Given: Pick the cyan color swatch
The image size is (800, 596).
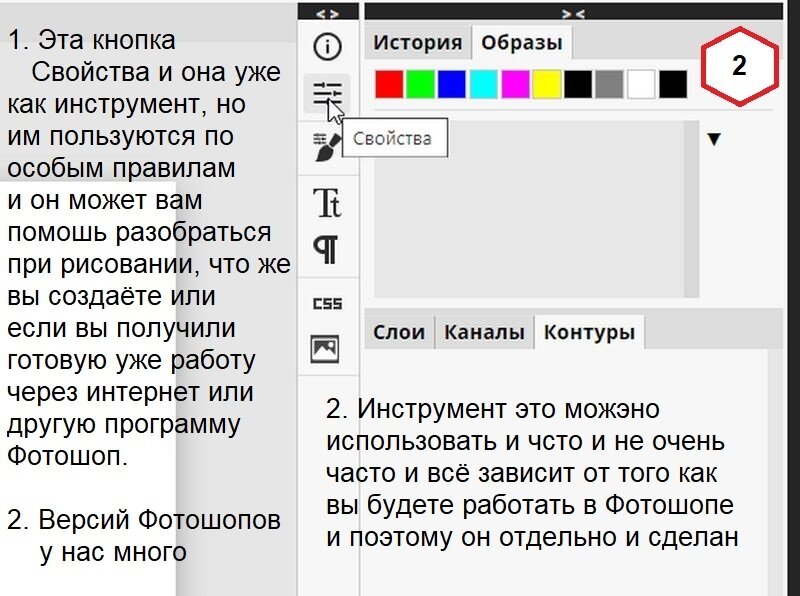Looking at the screenshot, I should (483, 84).
